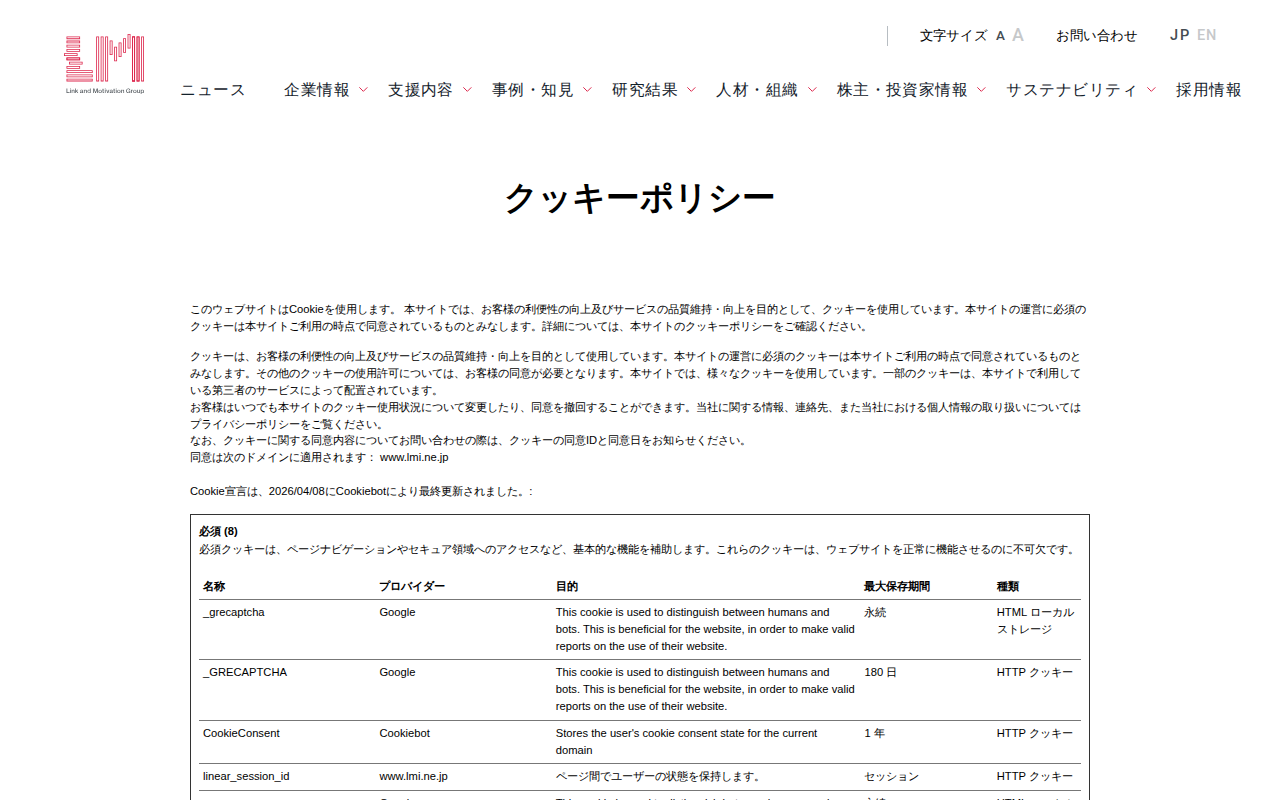Image resolution: width=1280 pixels, height=800 pixels.
Task: Open the 支援内容 menu
Action: 421,90
